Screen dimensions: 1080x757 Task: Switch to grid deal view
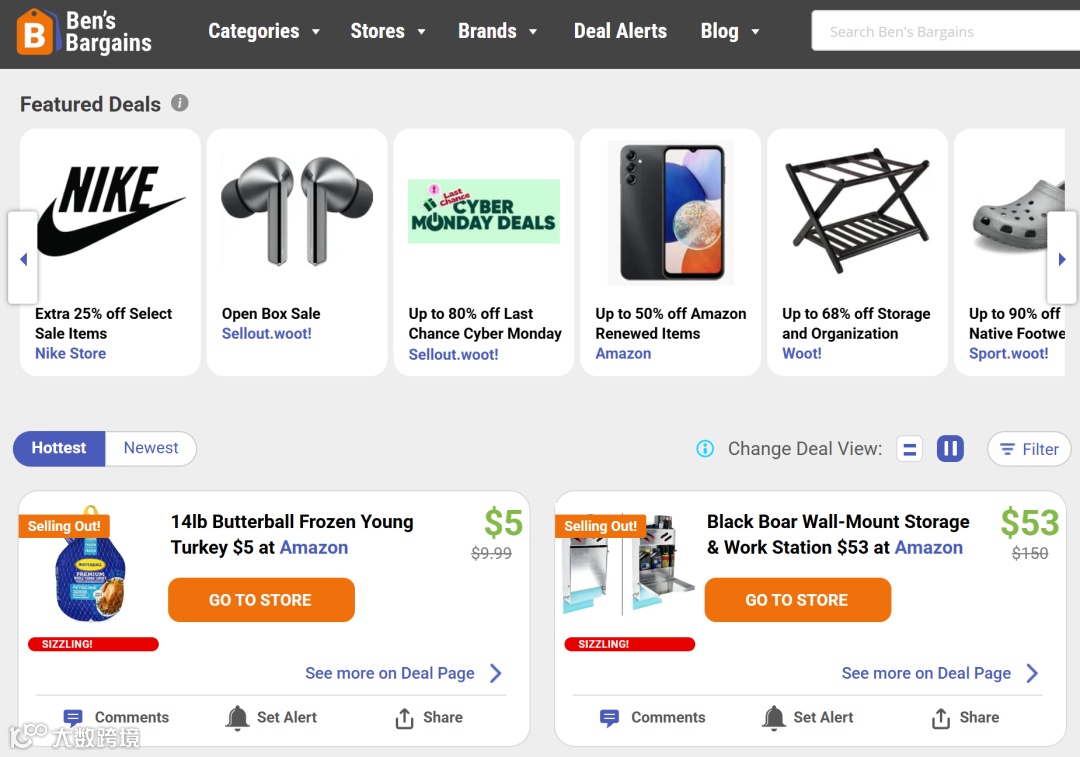point(950,449)
